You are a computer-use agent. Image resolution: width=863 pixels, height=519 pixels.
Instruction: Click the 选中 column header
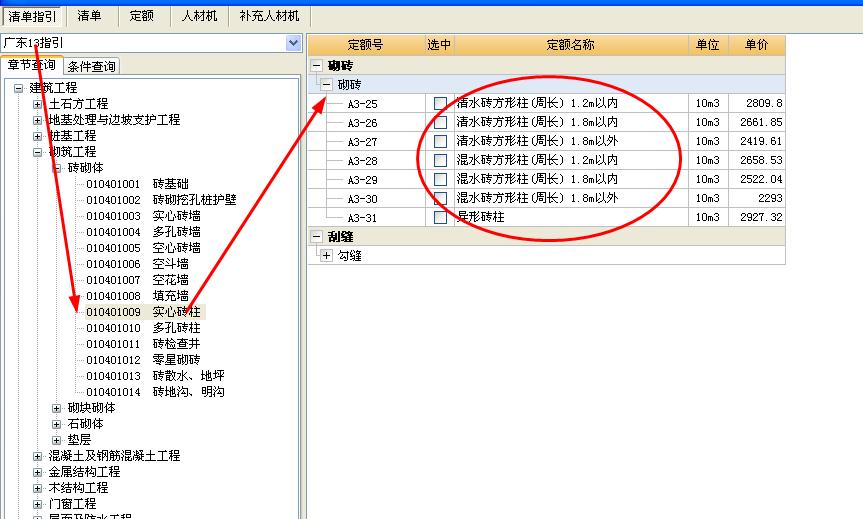tap(440, 45)
